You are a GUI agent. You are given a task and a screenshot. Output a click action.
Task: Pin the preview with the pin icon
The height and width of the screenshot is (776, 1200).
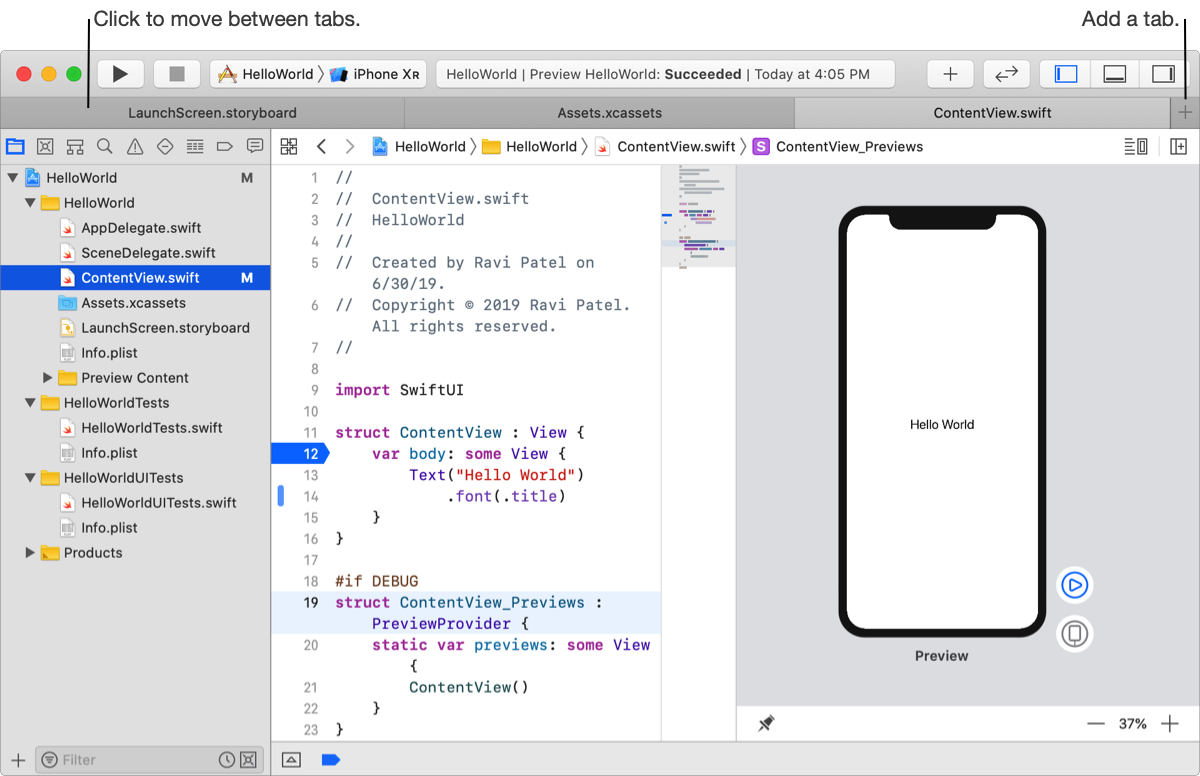[766, 723]
